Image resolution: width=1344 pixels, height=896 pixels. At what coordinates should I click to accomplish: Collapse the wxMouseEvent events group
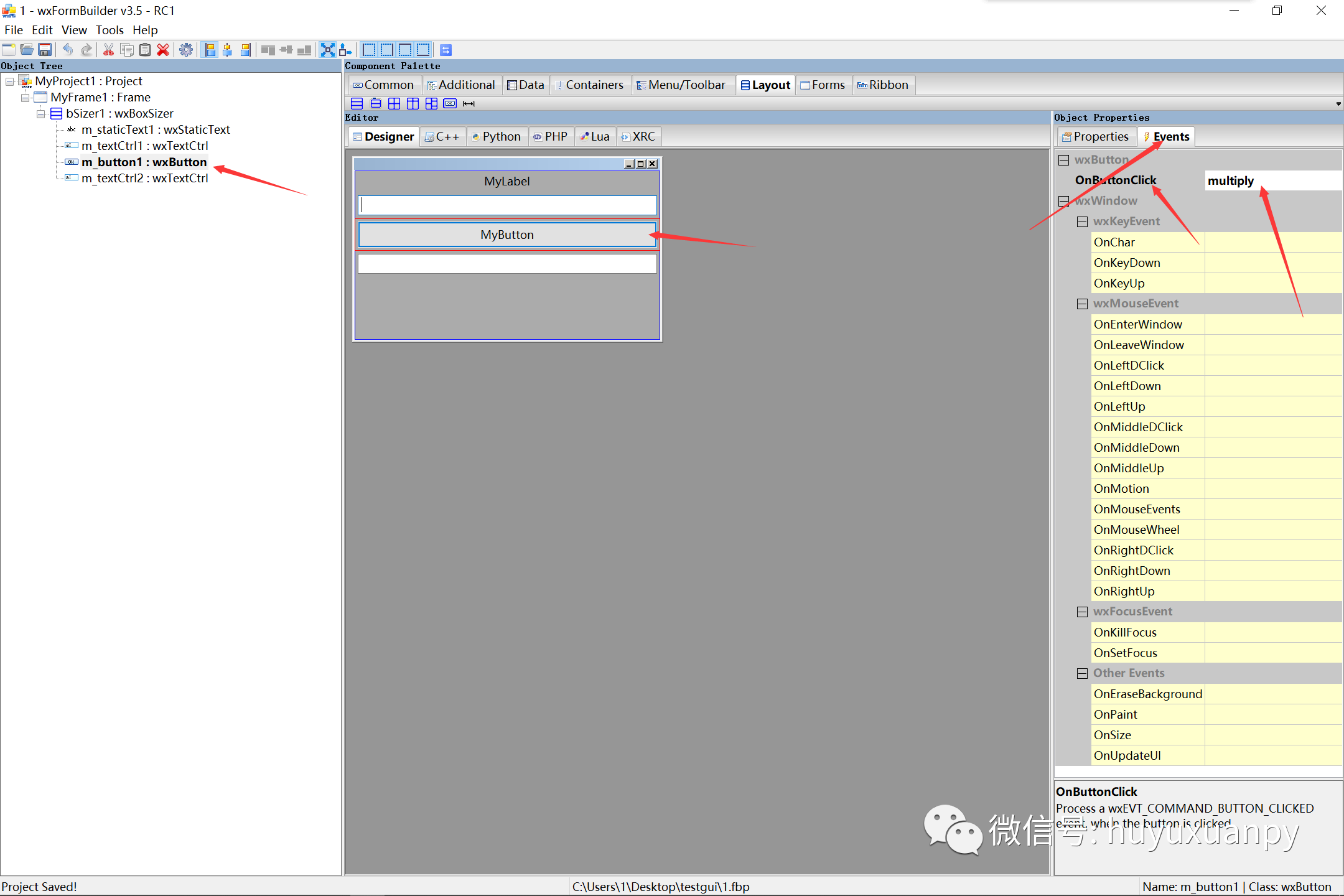point(1082,304)
